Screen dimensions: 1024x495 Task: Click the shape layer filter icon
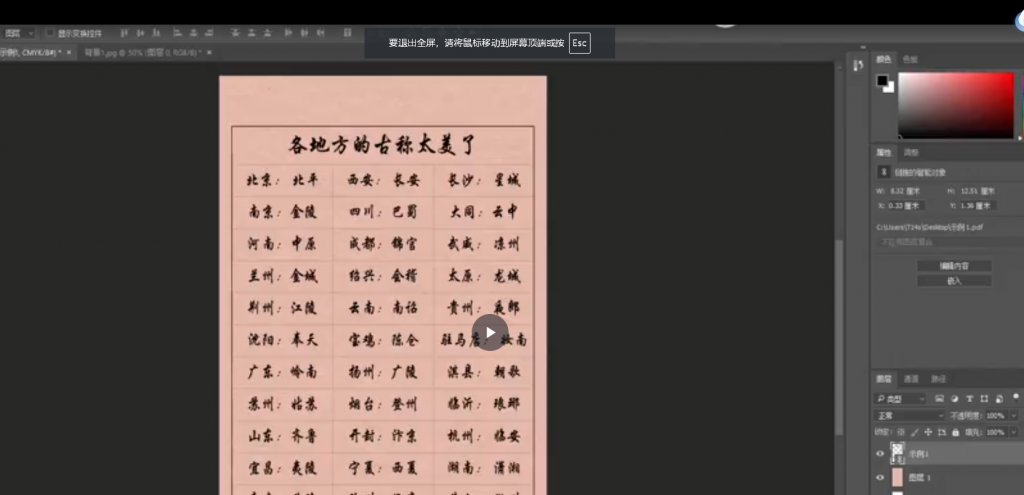(x=983, y=398)
